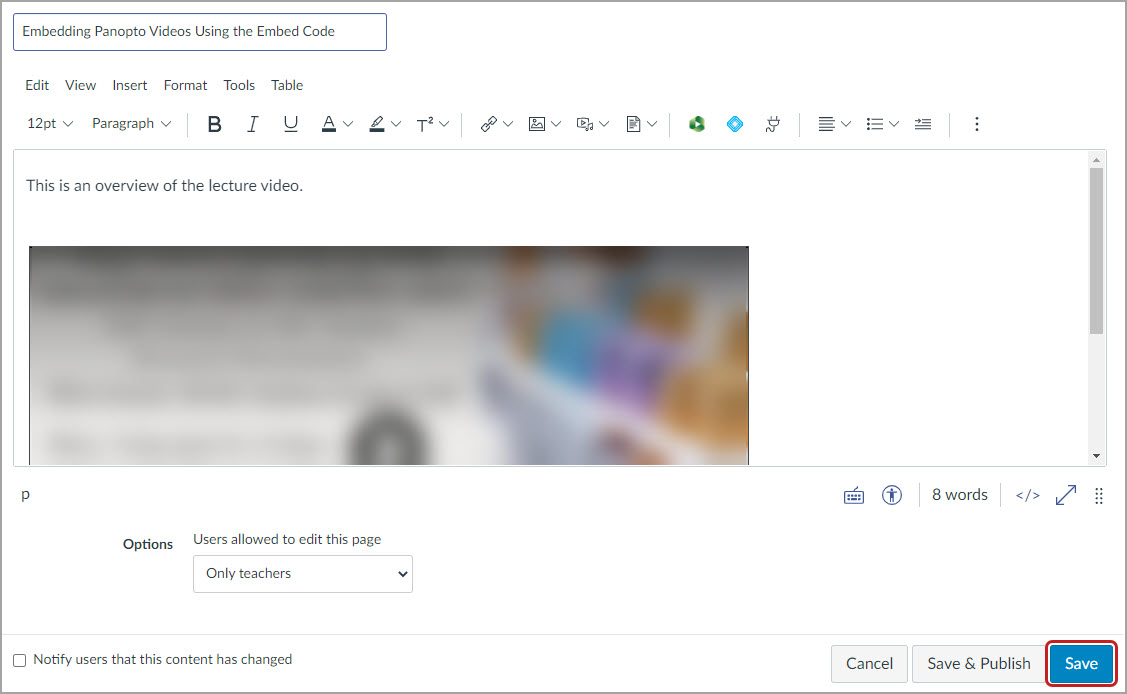Click the text 'This is an overview of the lecture video.'

pos(165,186)
